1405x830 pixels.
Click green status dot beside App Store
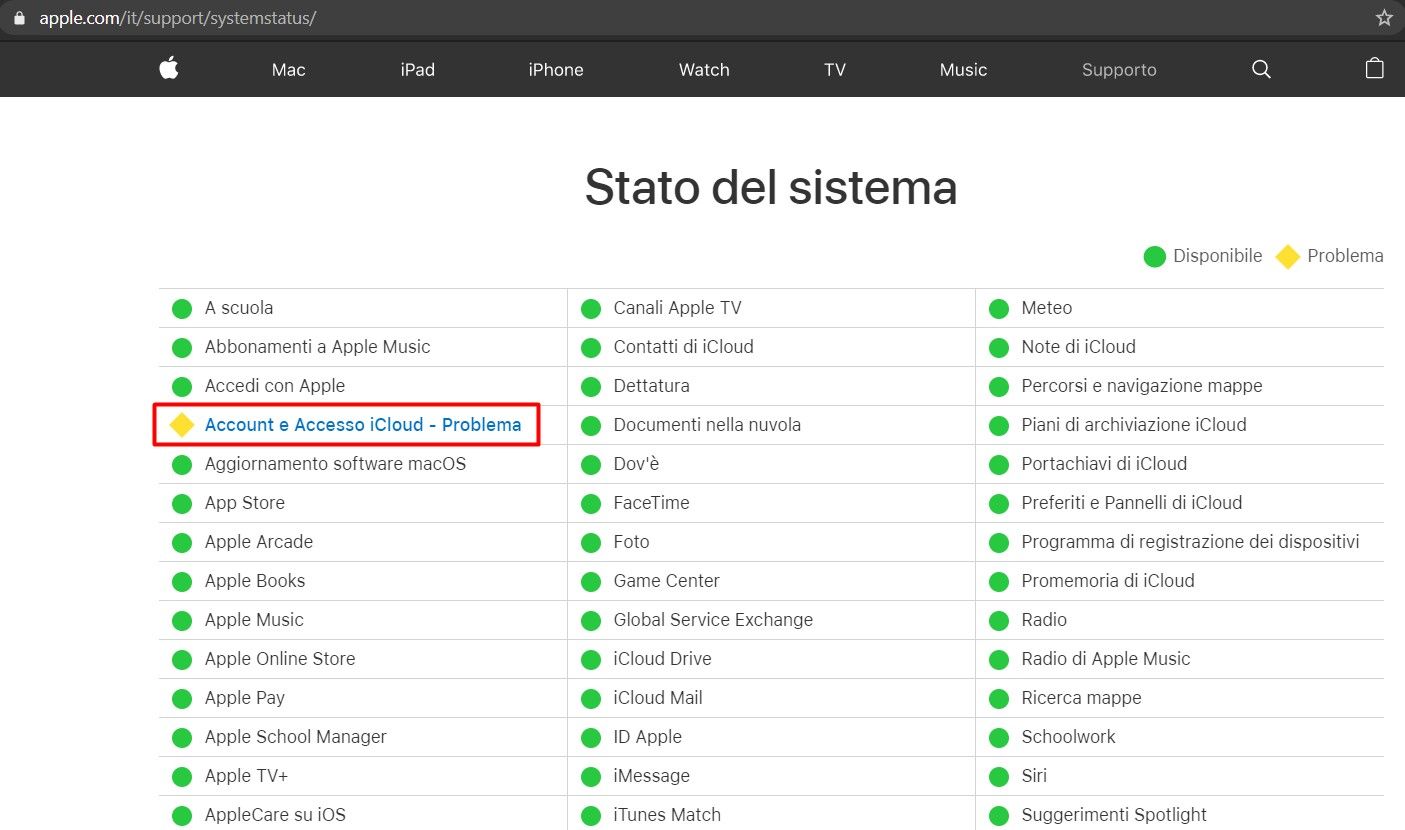pos(182,503)
